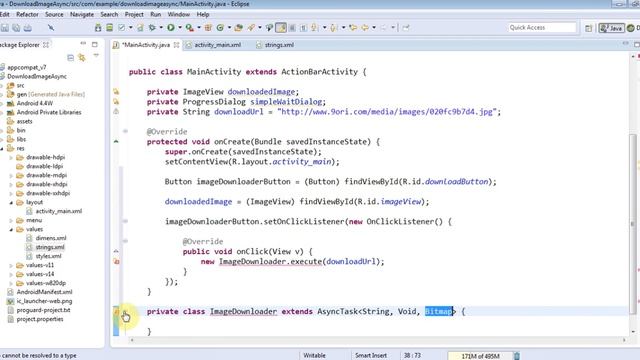Click the Save All toolbar icon
This screenshot has width=640, height=360.
point(16,27)
